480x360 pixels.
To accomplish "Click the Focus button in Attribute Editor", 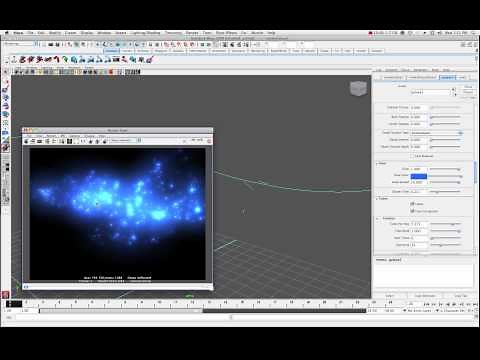I will click(468, 87).
